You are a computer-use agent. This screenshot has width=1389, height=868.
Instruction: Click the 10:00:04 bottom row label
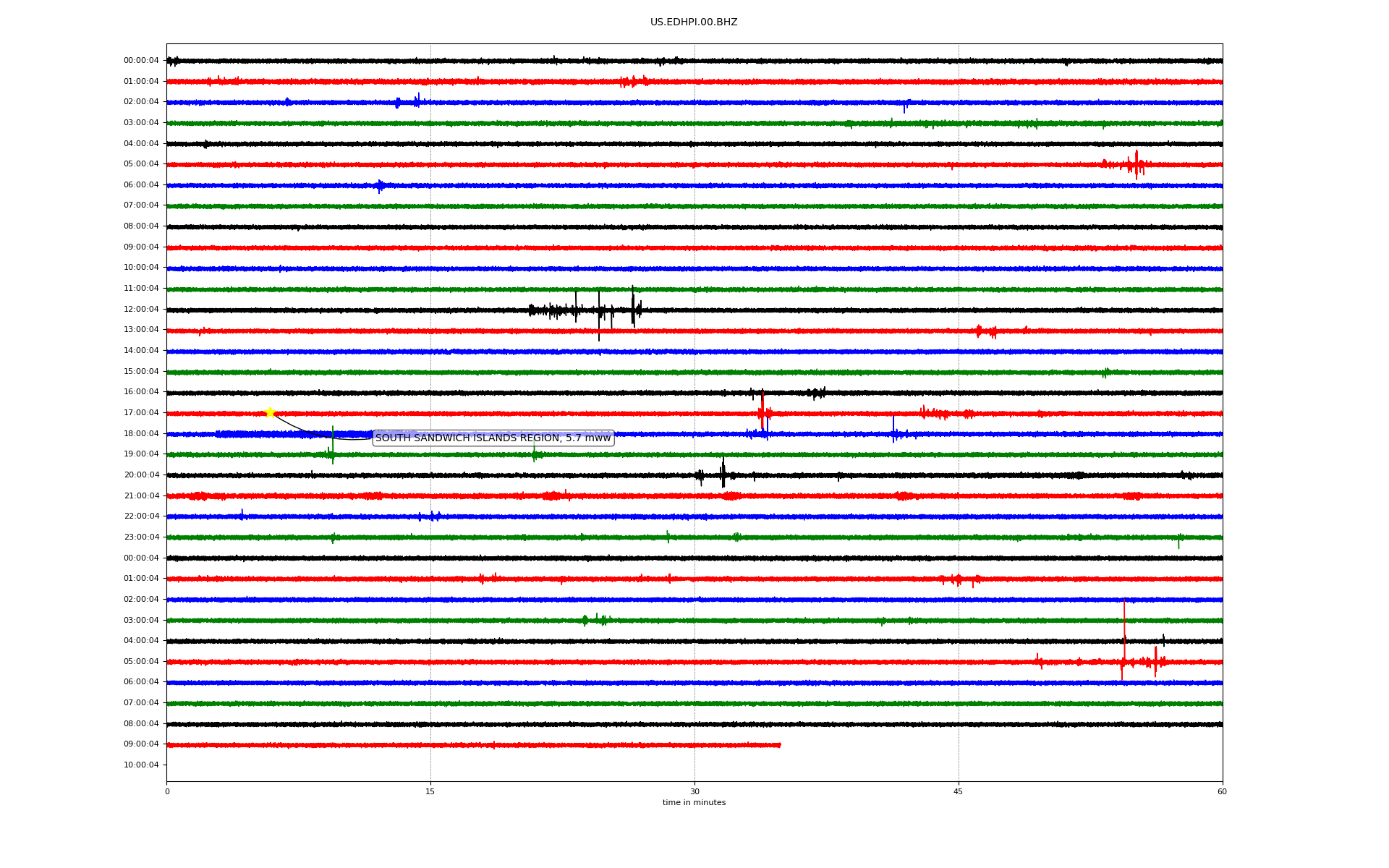[141, 765]
